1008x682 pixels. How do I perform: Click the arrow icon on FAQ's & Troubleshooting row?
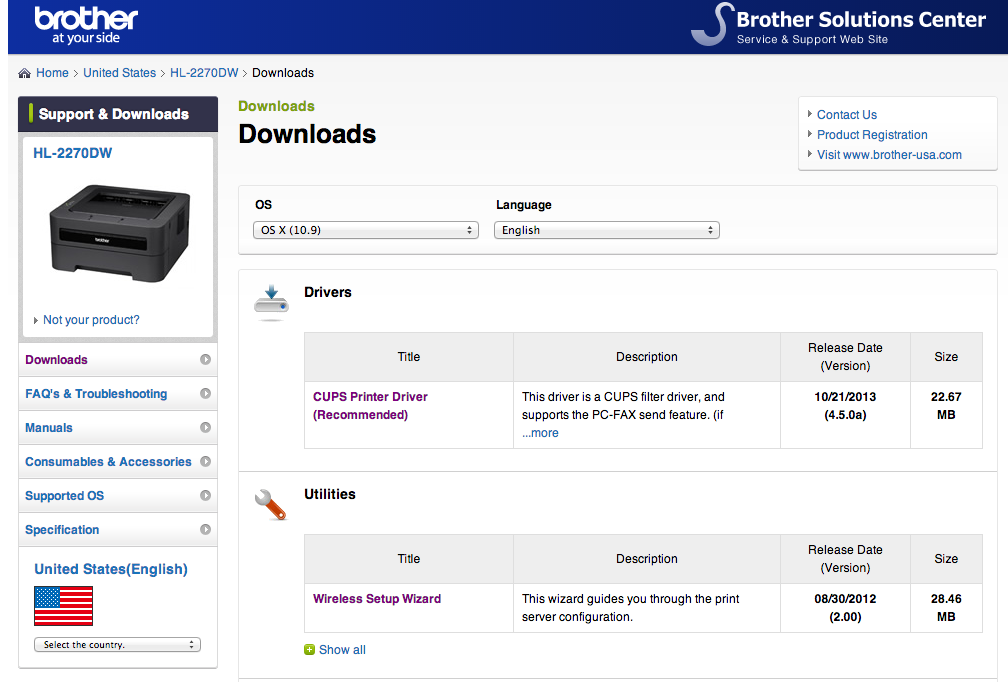(205, 393)
